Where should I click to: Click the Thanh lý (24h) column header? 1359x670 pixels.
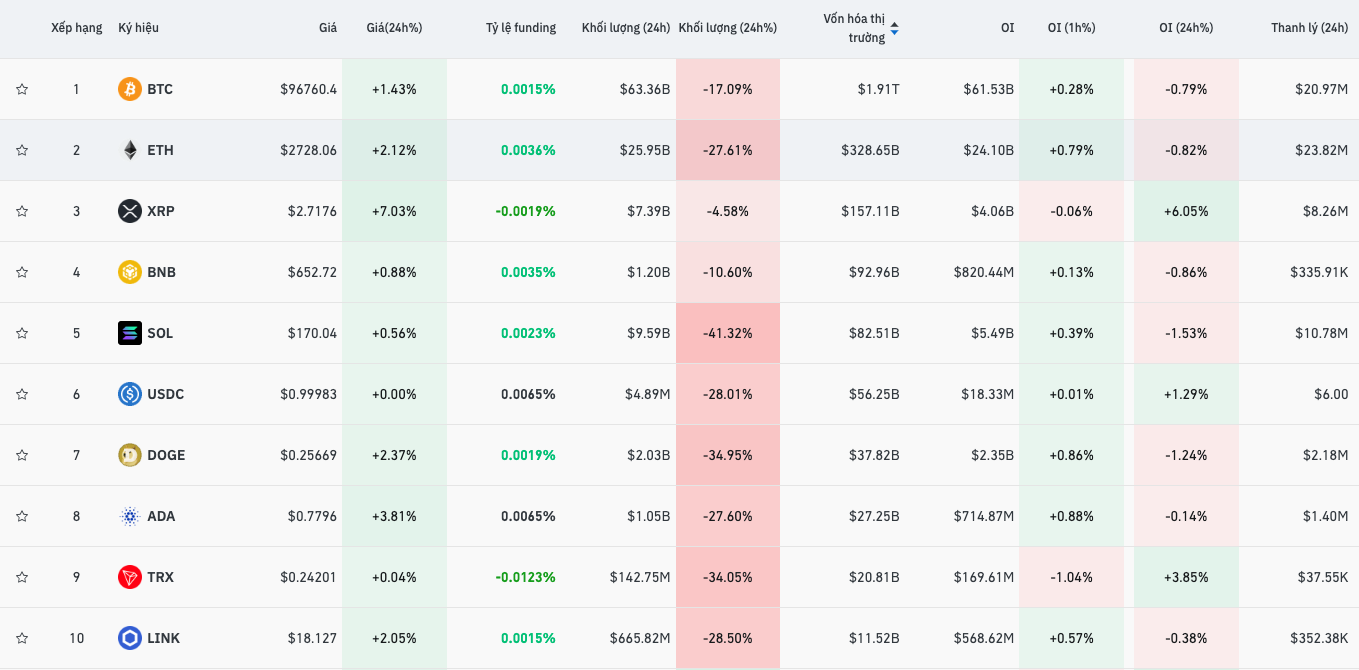point(1309,28)
